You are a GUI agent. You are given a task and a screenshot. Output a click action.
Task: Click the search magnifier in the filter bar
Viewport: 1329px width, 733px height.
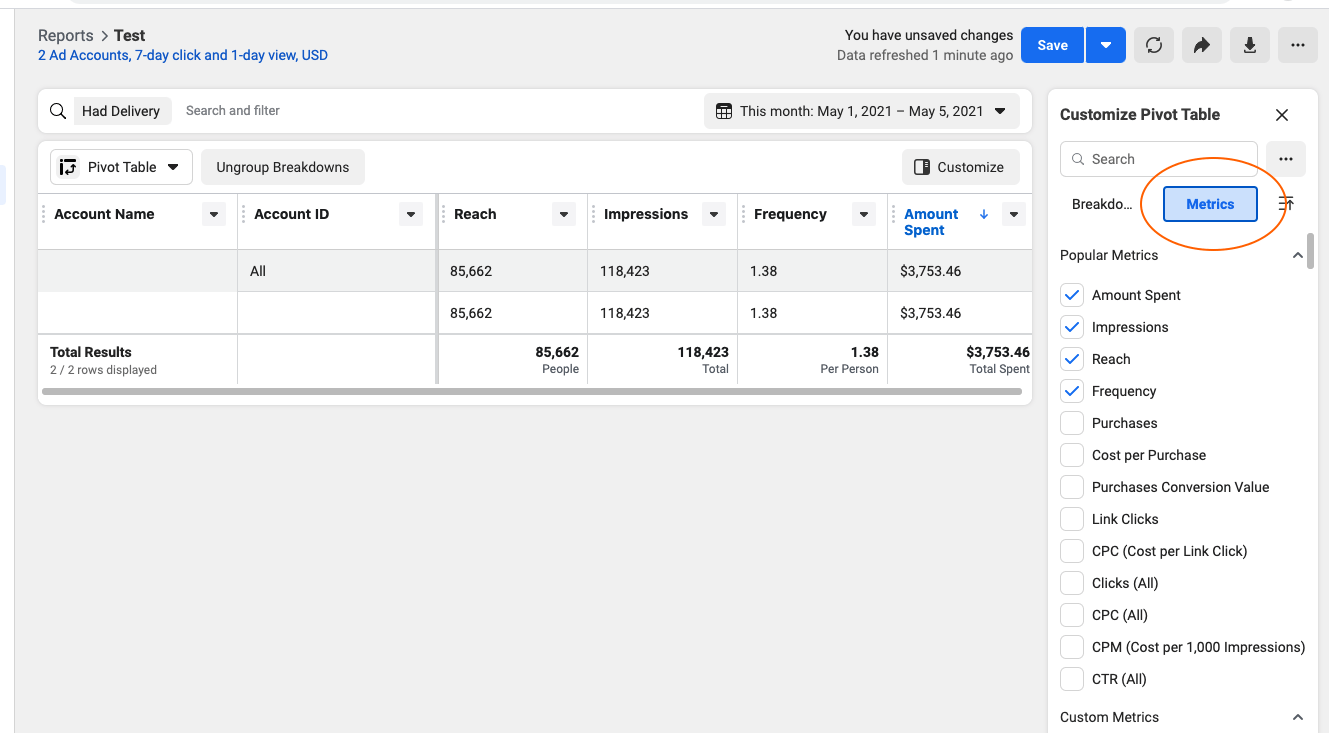[x=57, y=110]
